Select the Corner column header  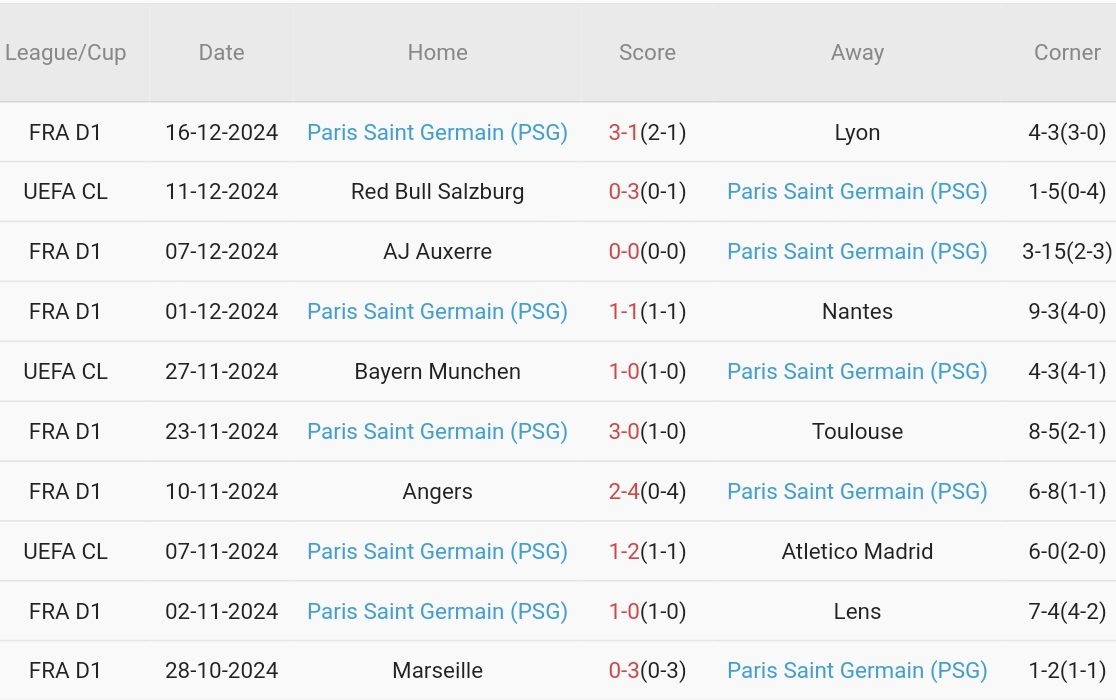[1067, 53]
